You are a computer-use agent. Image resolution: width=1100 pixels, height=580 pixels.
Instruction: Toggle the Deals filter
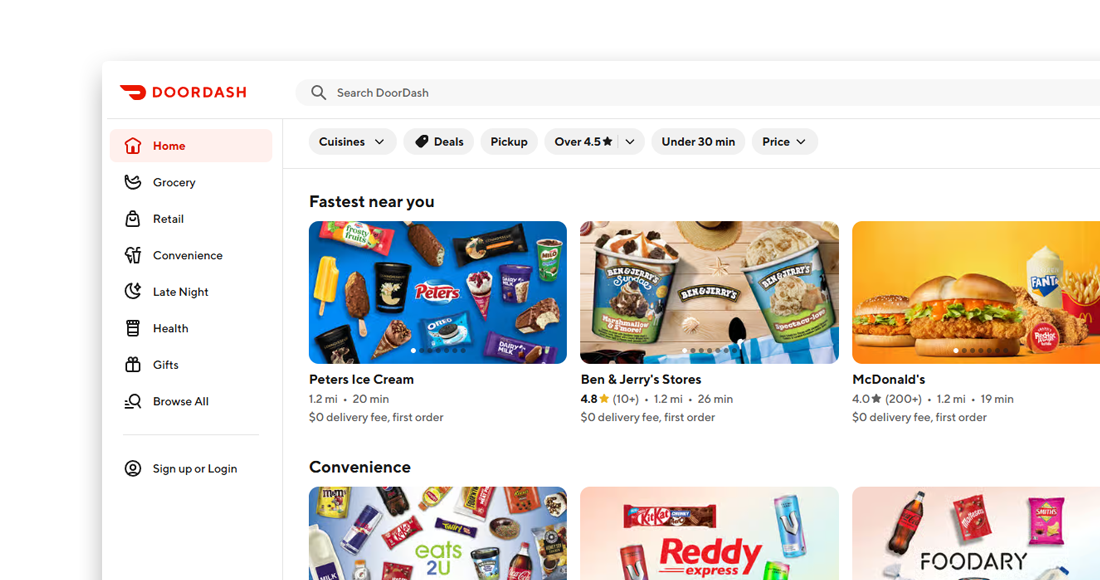coord(439,142)
